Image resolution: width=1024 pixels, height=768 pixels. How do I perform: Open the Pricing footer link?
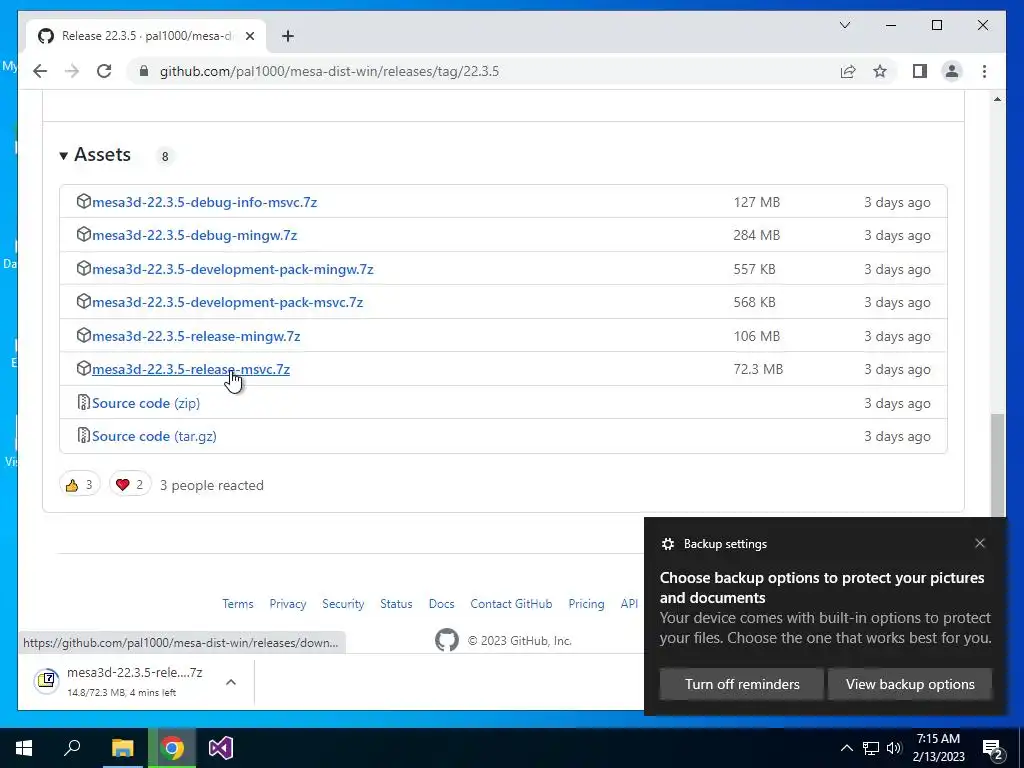[586, 603]
